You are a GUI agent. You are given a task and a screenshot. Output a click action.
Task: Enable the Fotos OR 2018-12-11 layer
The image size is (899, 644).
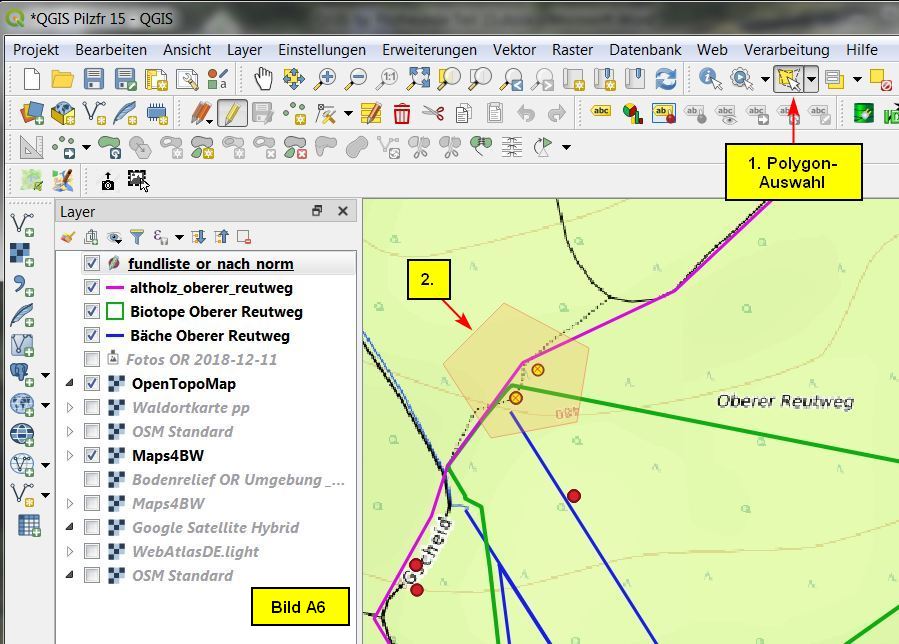[x=92, y=360]
